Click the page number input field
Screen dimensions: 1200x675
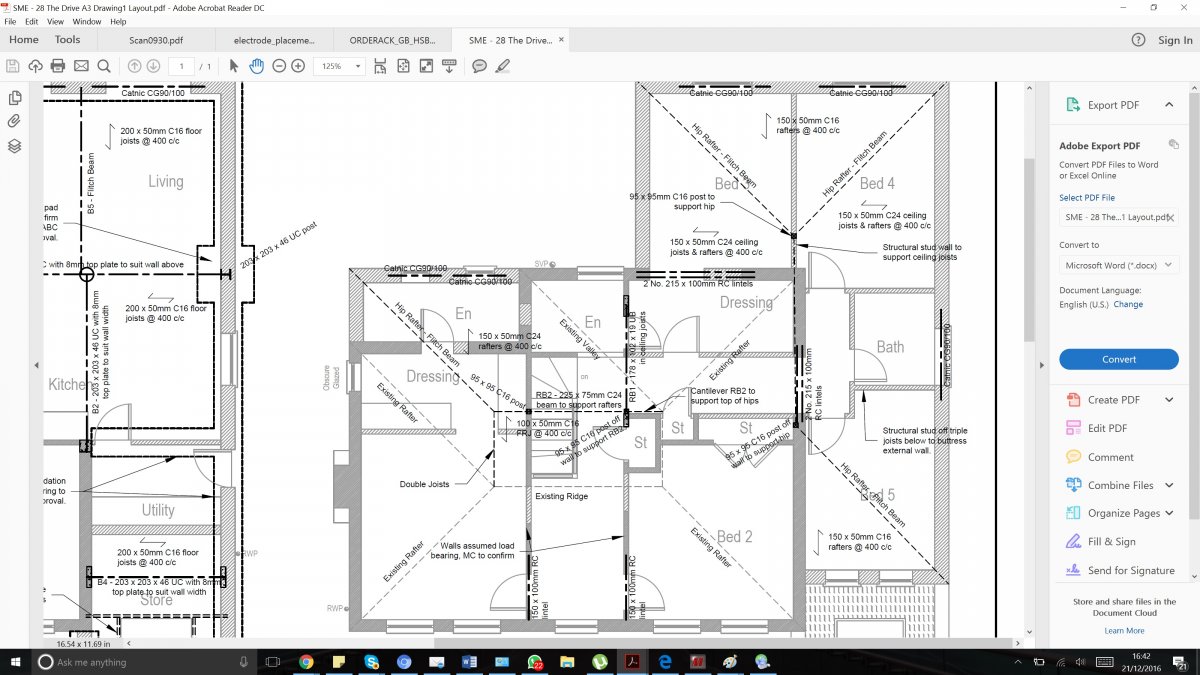pyautogui.click(x=183, y=66)
